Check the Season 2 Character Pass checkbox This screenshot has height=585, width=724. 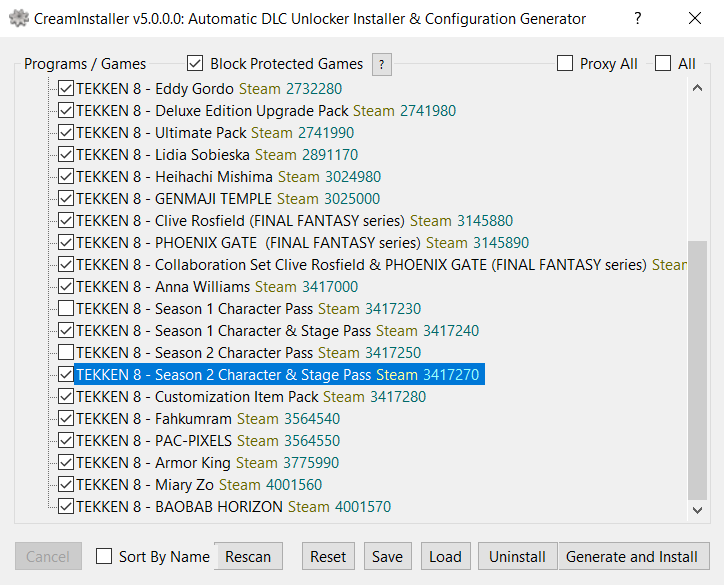pyautogui.click(x=66, y=353)
